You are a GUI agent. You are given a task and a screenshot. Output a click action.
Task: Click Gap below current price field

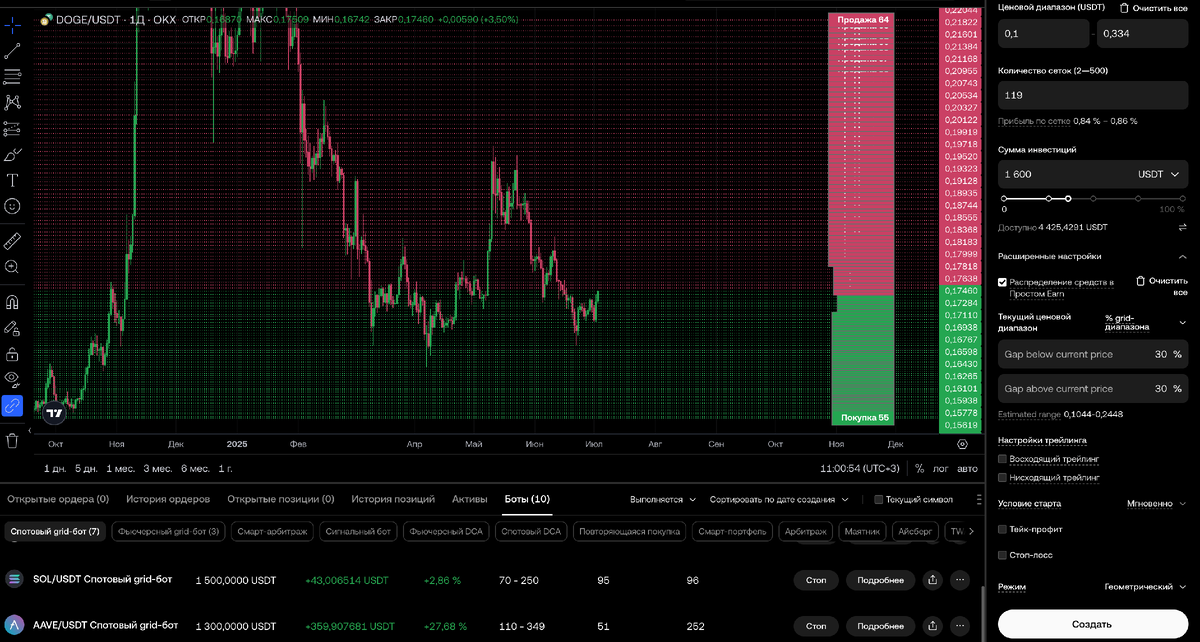(x=1092, y=354)
